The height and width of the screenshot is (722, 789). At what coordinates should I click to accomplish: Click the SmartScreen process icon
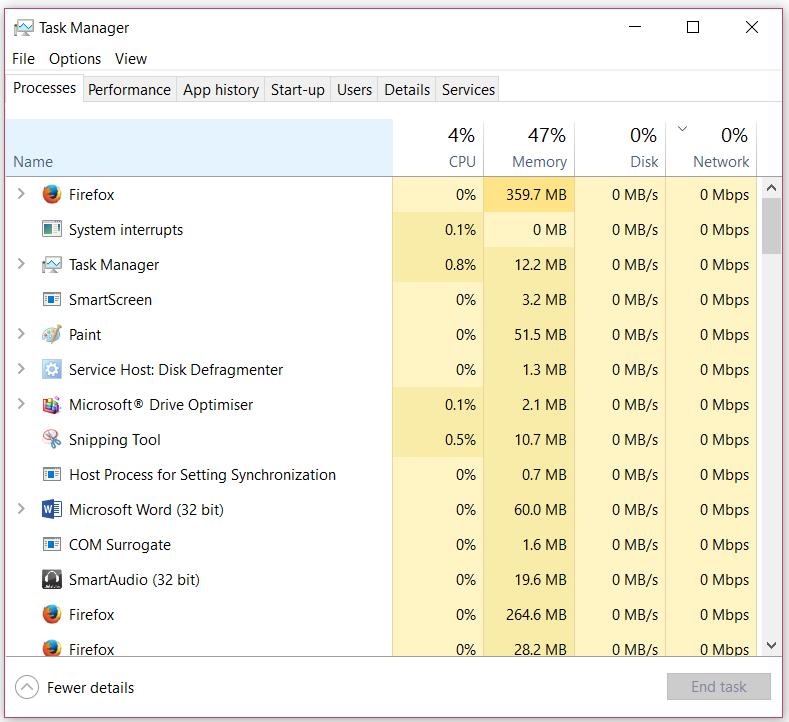tap(52, 299)
